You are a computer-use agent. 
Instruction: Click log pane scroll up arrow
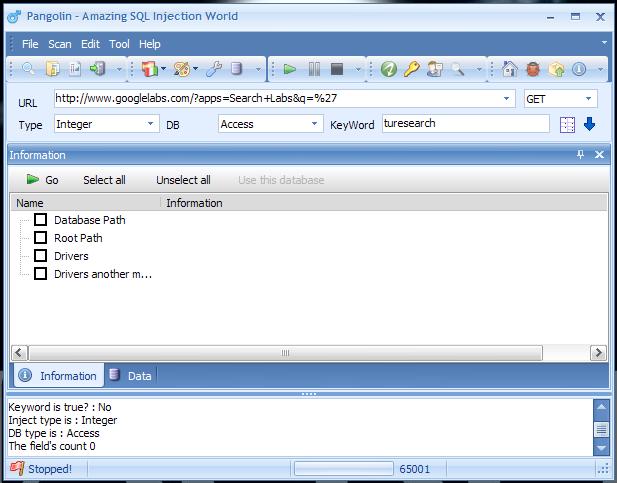coord(601,407)
